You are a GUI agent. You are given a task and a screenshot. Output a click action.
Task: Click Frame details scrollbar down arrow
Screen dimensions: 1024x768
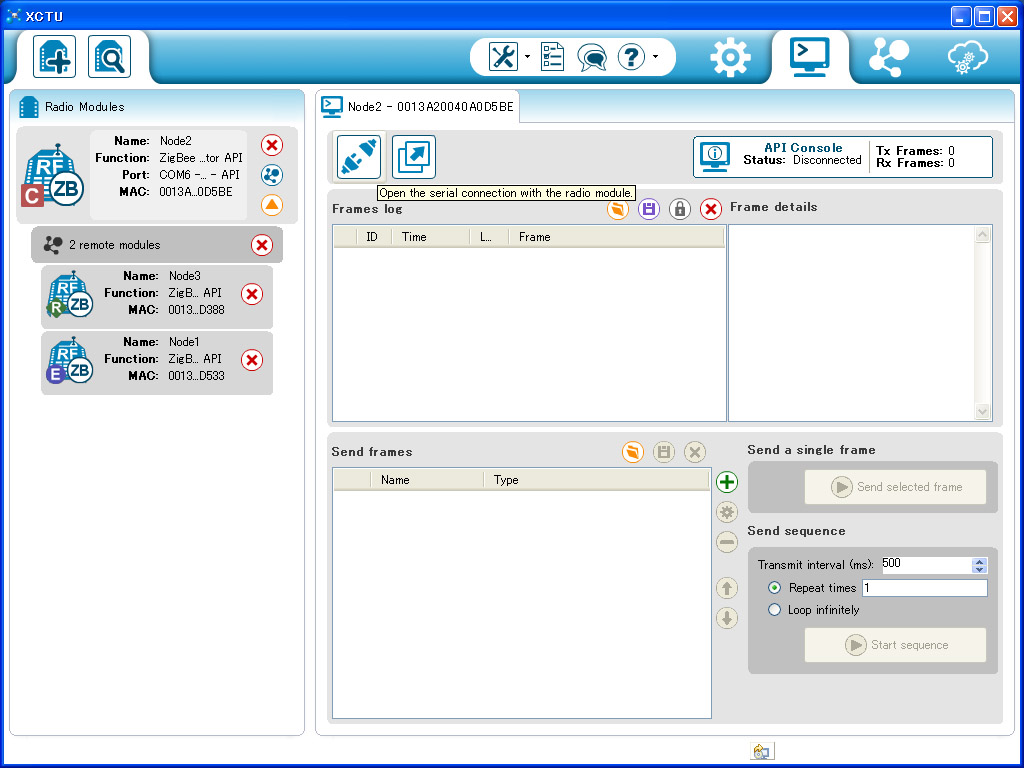coord(982,411)
